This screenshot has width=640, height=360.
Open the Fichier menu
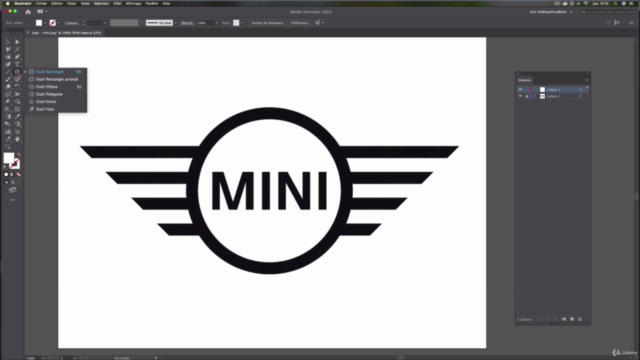click(41, 3)
